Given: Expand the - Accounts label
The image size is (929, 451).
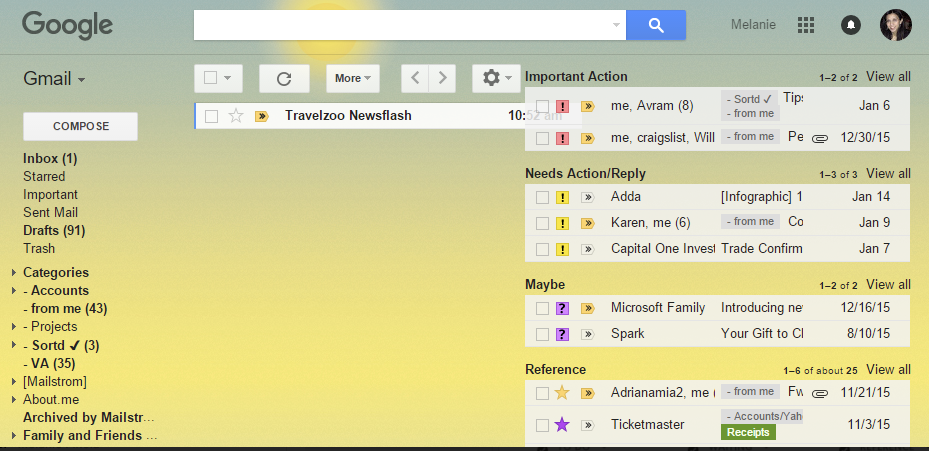Looking at the screenshot, I should (14, 290).
